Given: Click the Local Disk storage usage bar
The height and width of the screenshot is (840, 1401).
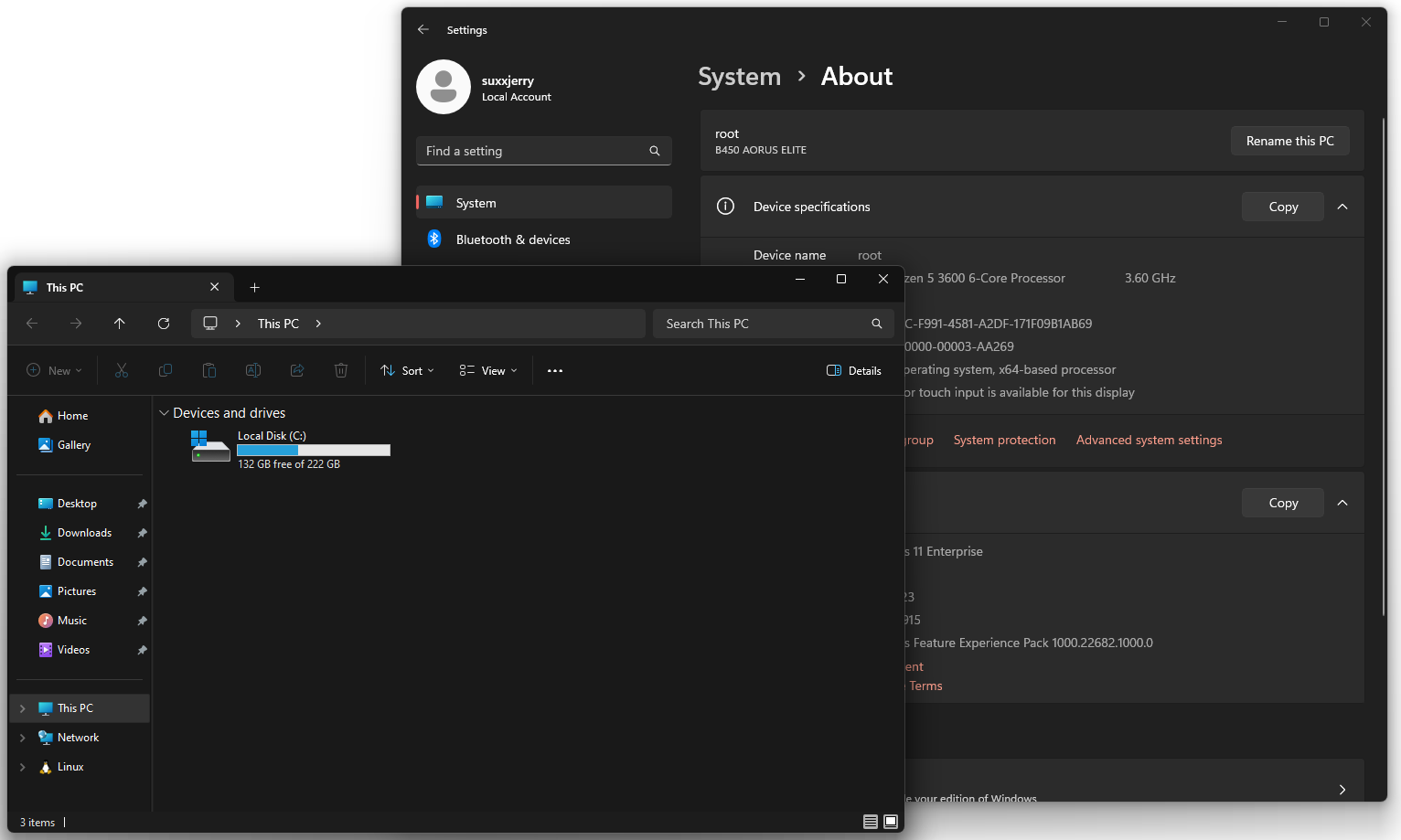Looking at the screenshot, I should pos(314,450).
